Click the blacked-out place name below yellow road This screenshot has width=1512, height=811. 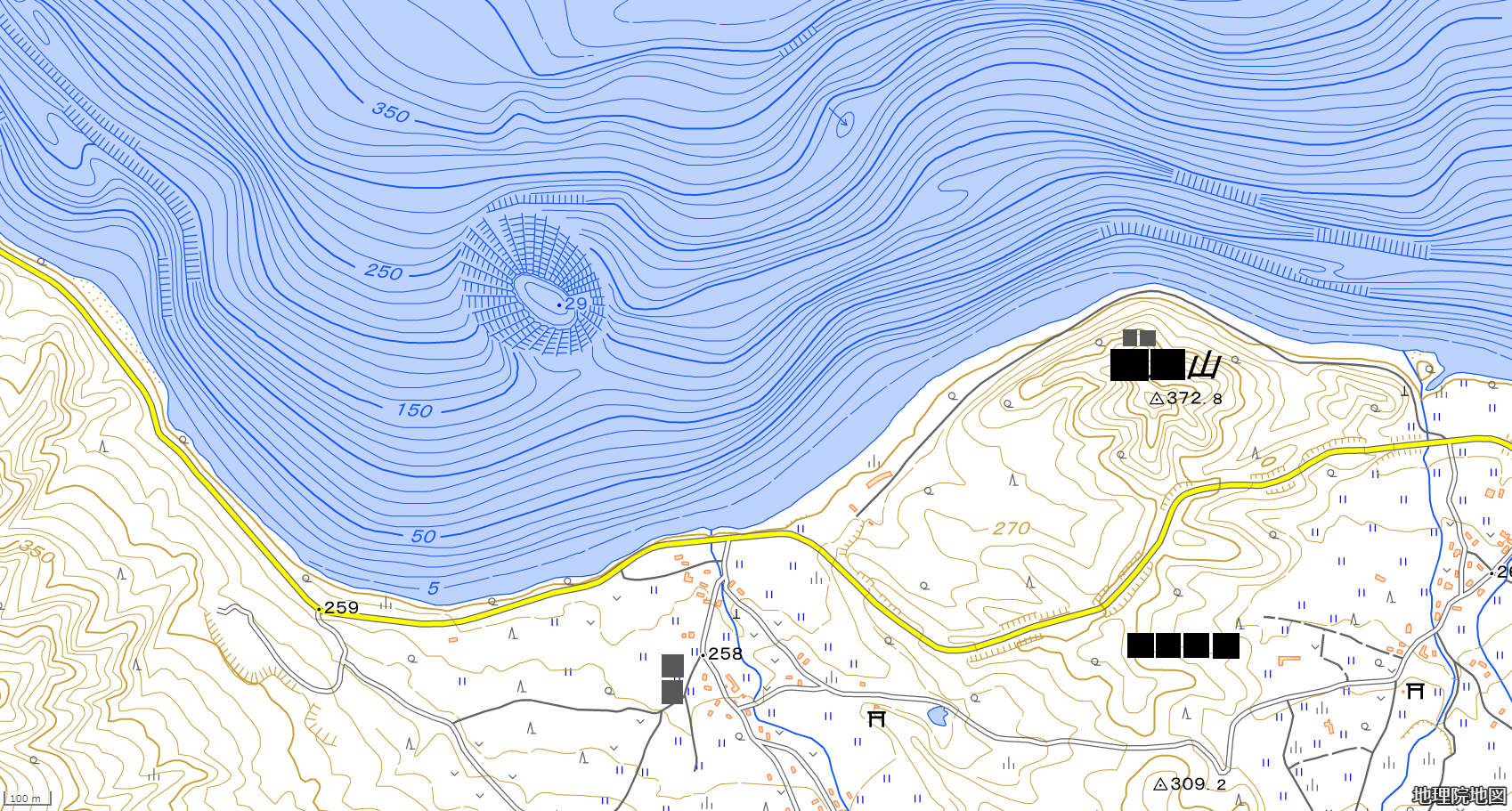pyautogui.click(x=1183, y=645)
